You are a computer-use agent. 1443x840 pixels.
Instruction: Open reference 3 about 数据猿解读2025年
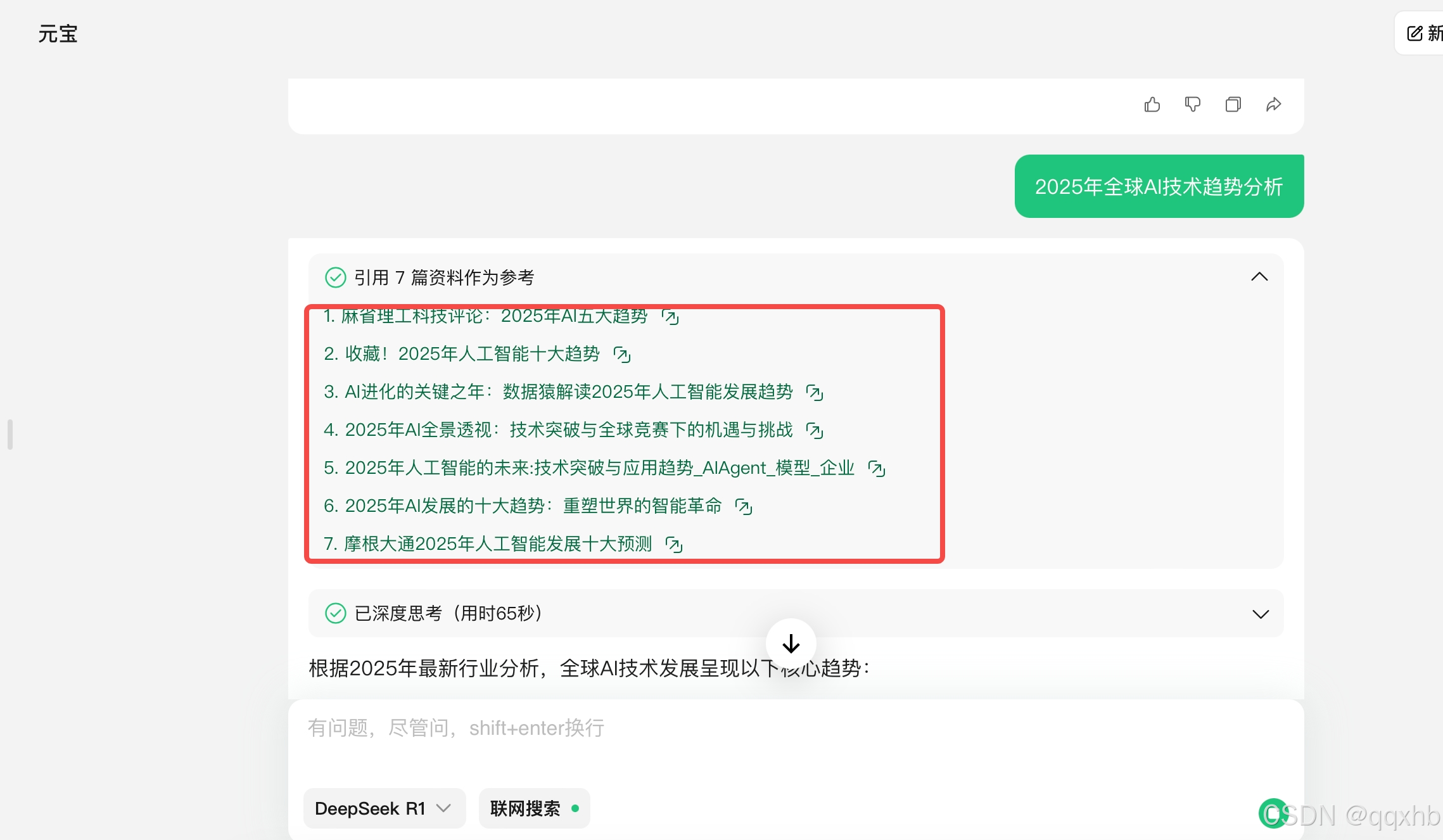click(558, 392)
